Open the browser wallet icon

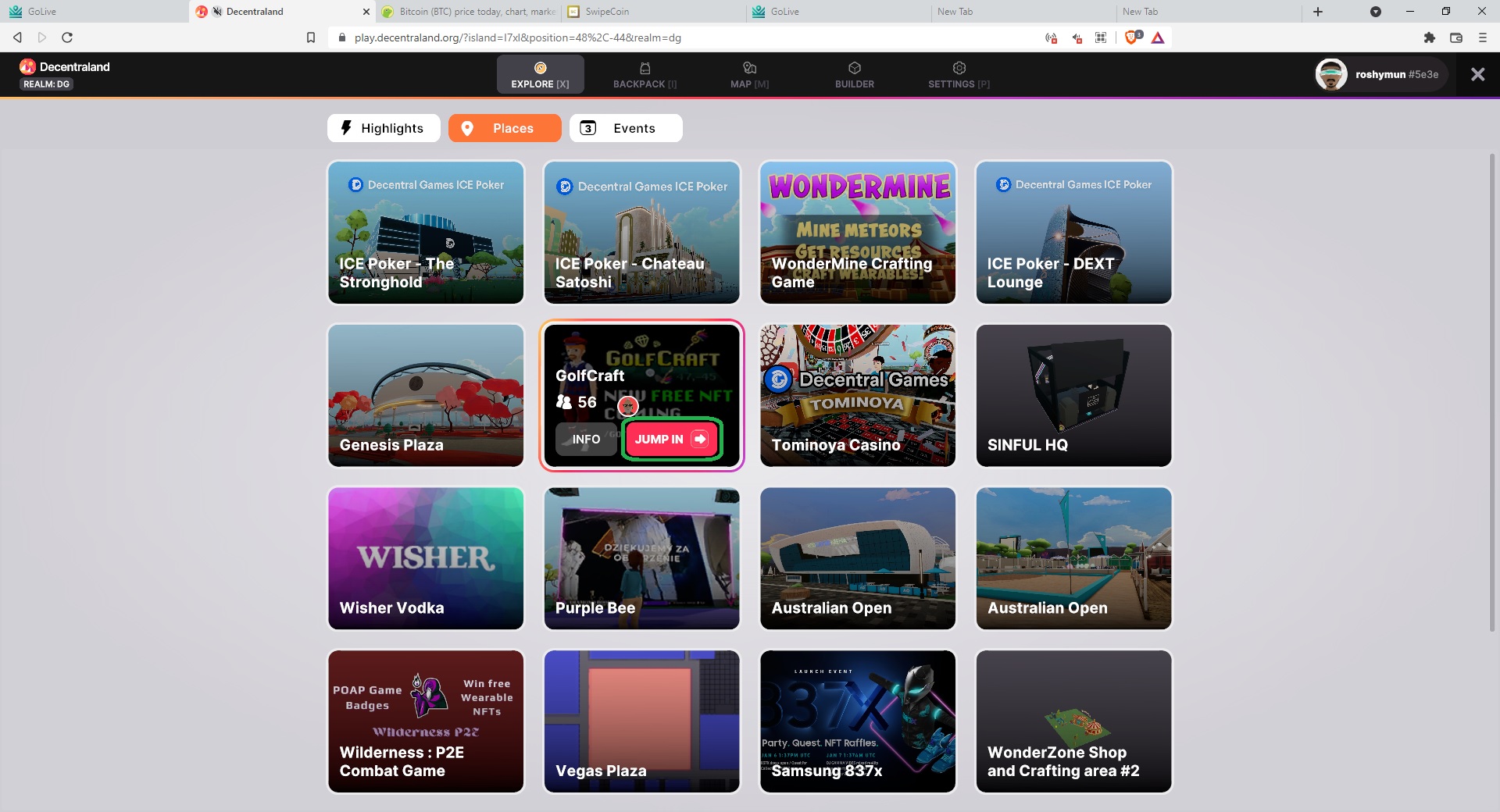pyautogui.click(x=1456, y=37)
